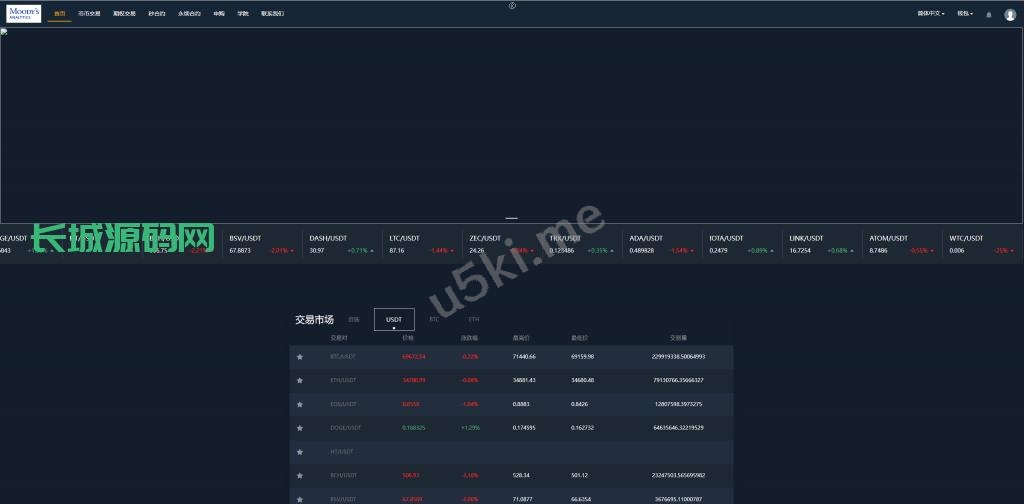This screenshot has width=1024, height=504.
Task: Expand the 简体中文 language dropdown
Action: 931,14
